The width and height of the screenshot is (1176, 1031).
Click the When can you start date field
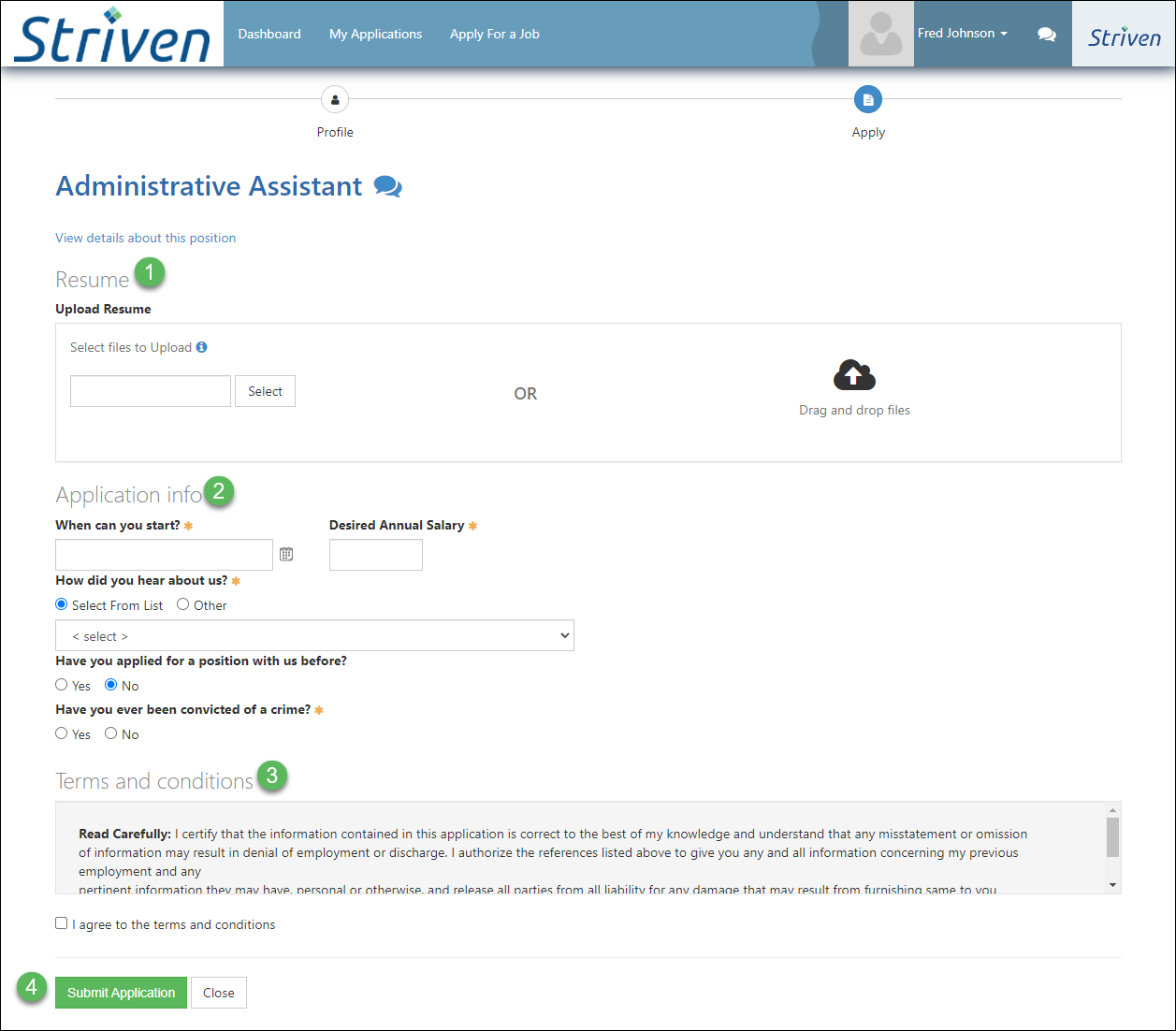click(165, 555)
